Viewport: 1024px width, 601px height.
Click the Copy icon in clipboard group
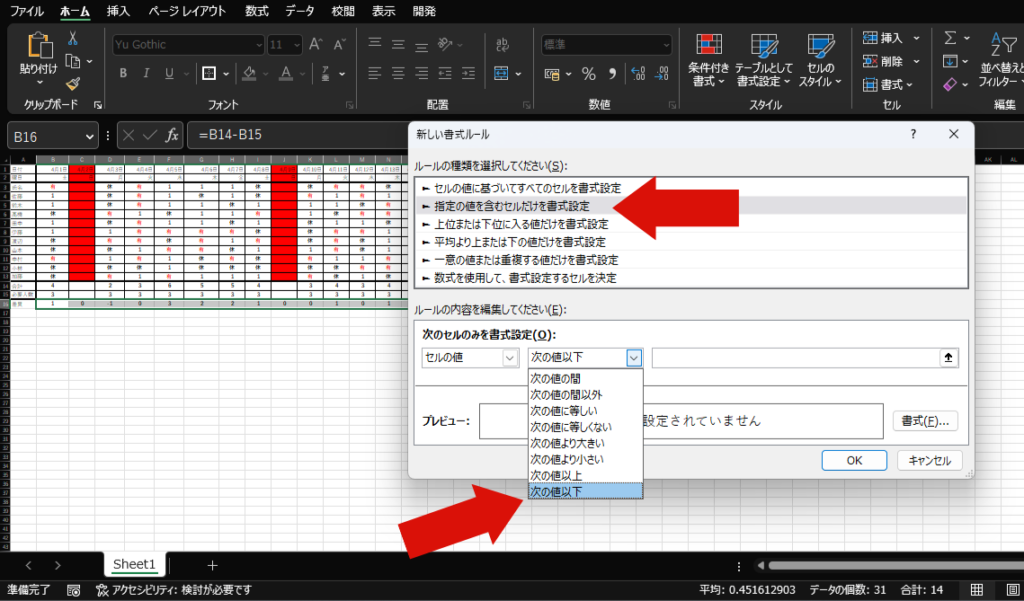coord(73,61)
